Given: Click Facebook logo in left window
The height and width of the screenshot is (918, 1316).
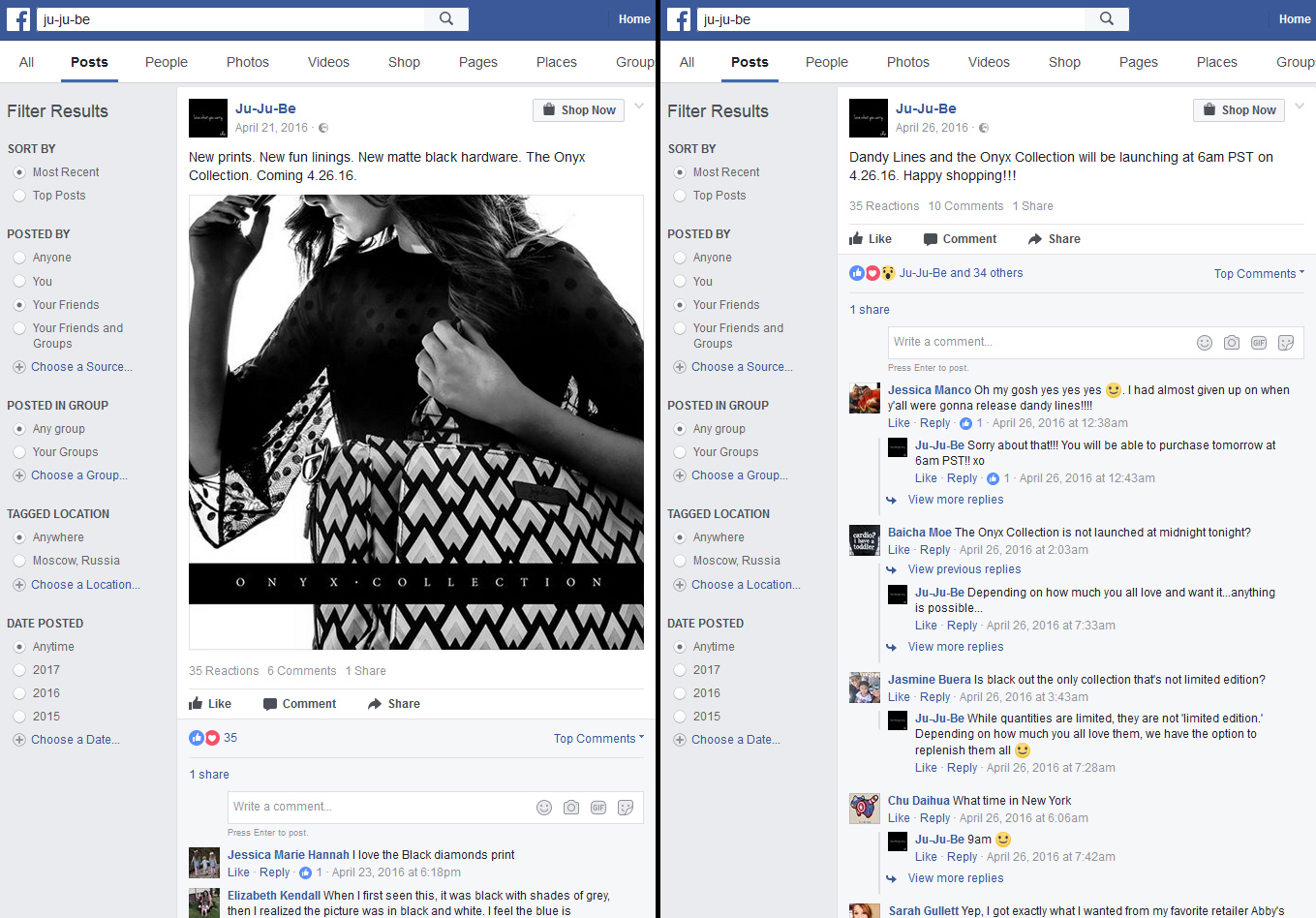Looking at the screenshot, I should (x=18, y=19).
